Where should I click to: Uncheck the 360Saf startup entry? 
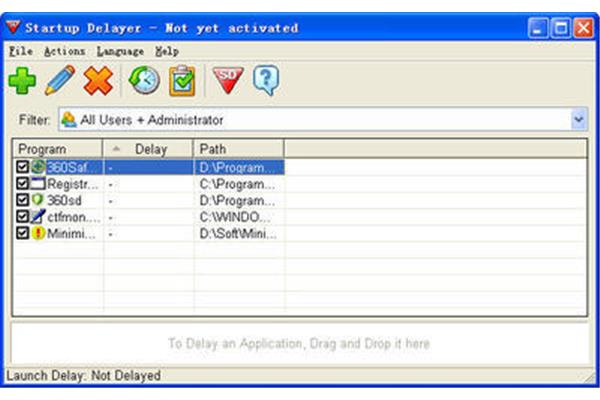(23, 167)
